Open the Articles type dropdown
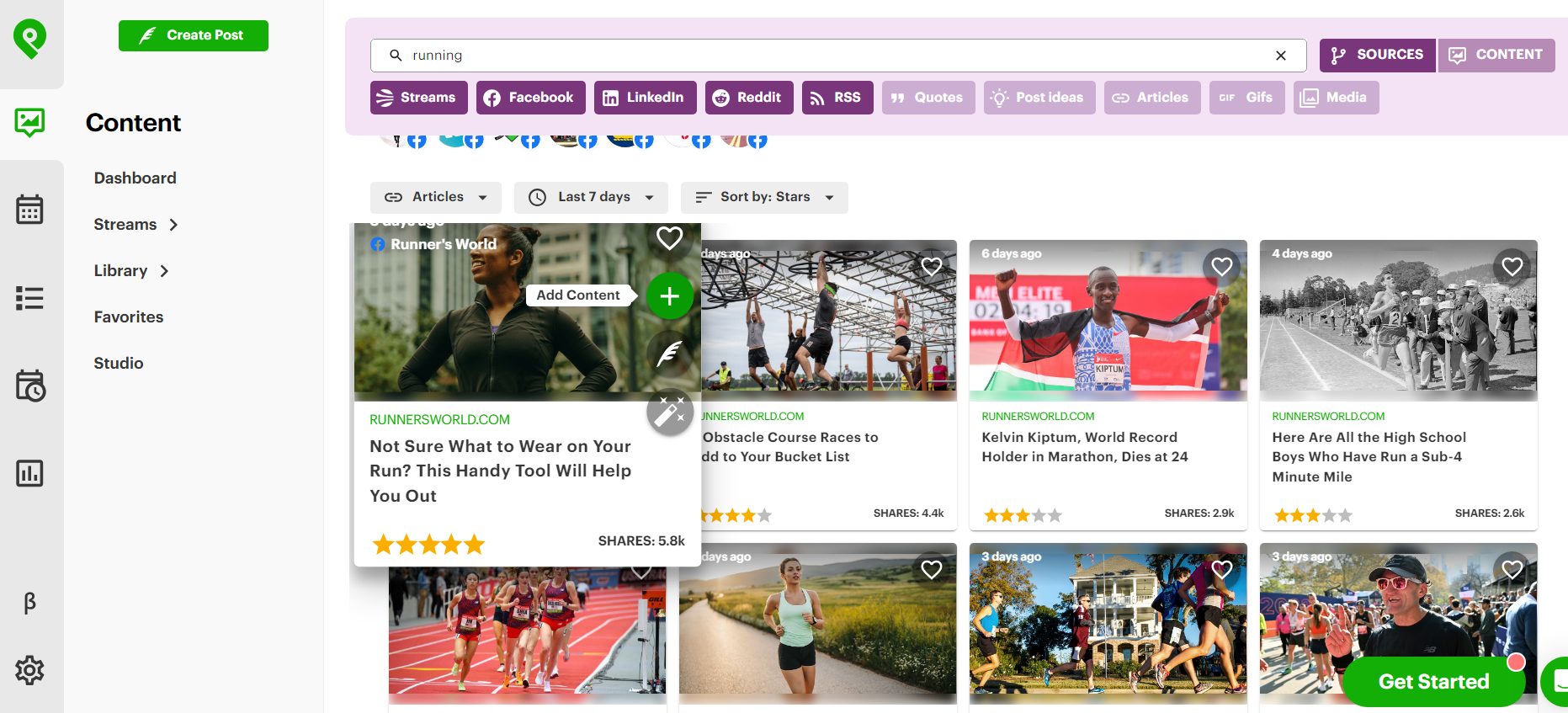The image size is (1568, 713). [436, 197]
